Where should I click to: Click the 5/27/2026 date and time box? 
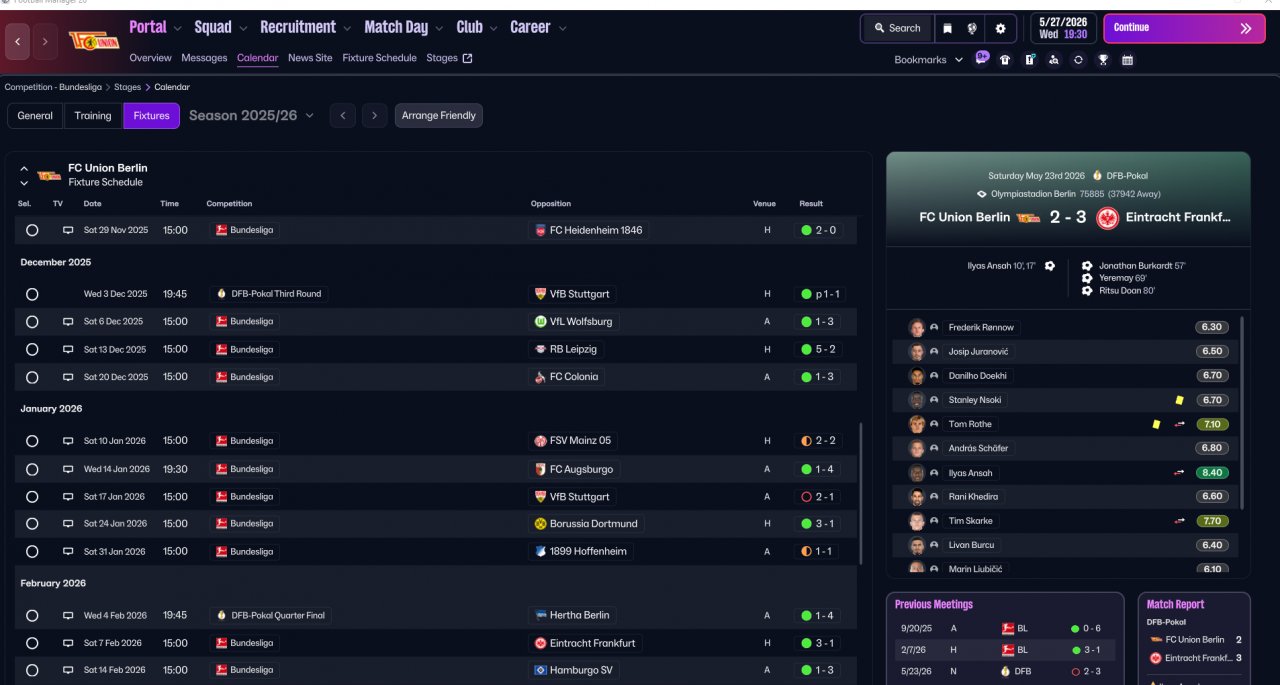(x=1063, y=28)
